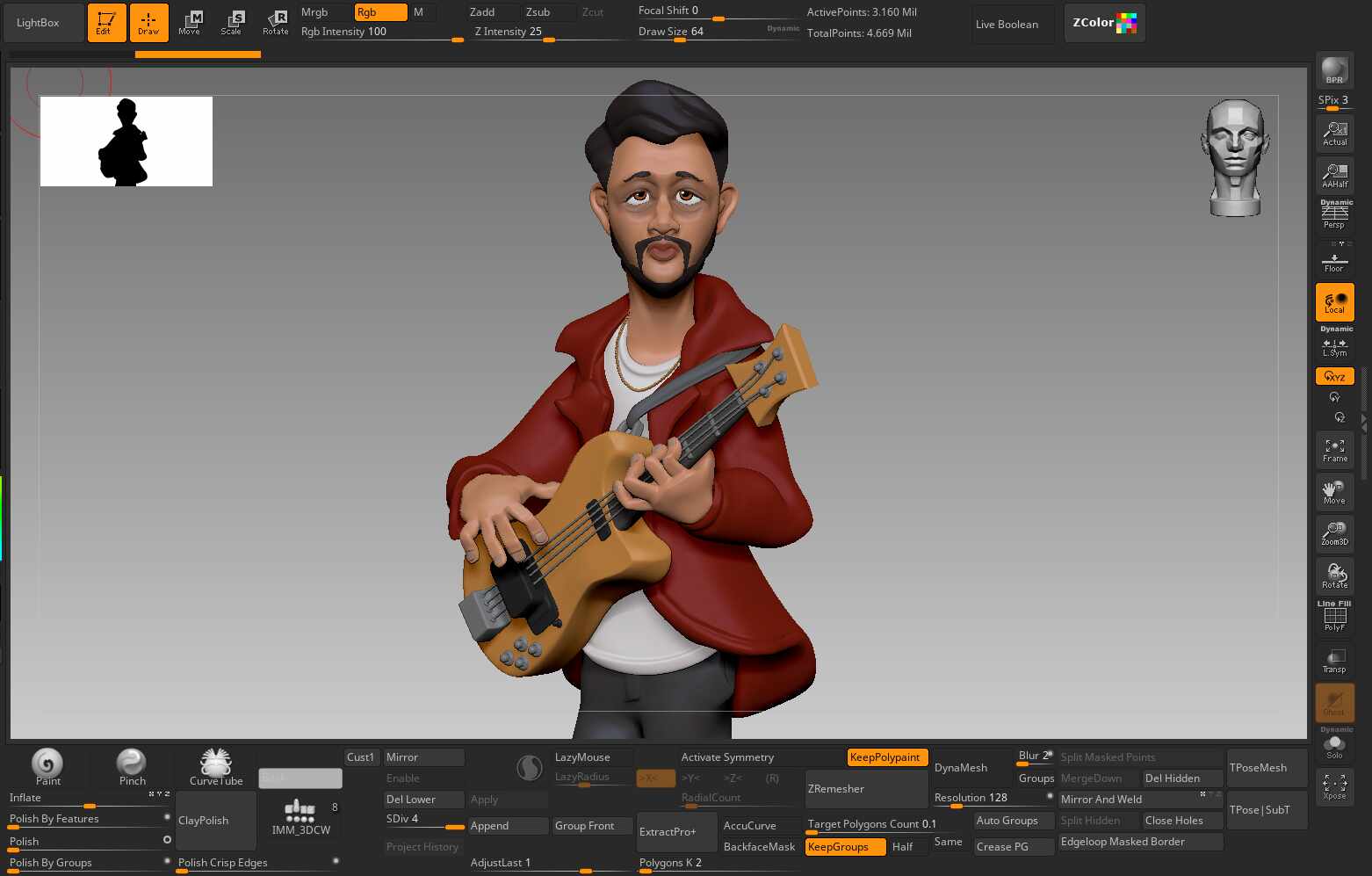Toggle the PolyF line fill icon
This screenshot has height=876, width=1372.
click(x=1334, y=616)
